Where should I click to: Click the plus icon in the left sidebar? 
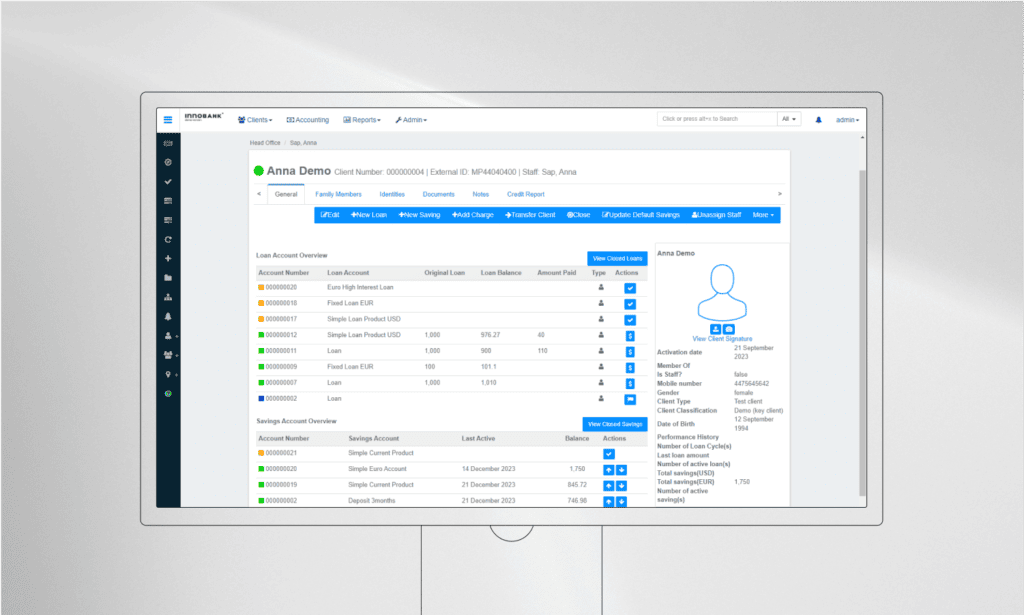[168, 256]
